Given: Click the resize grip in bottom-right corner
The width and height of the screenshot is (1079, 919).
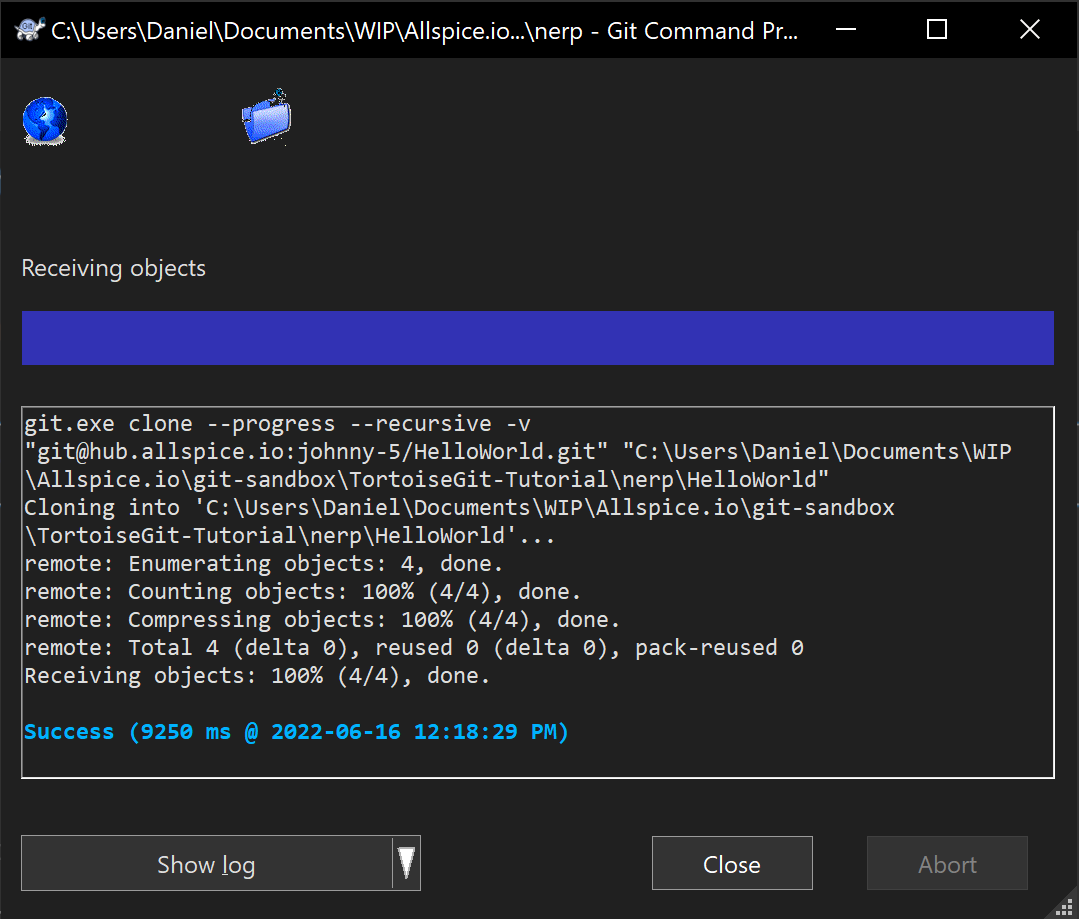Looking at the screenshot, I should pyautogui.click(x=1066, y=906).
